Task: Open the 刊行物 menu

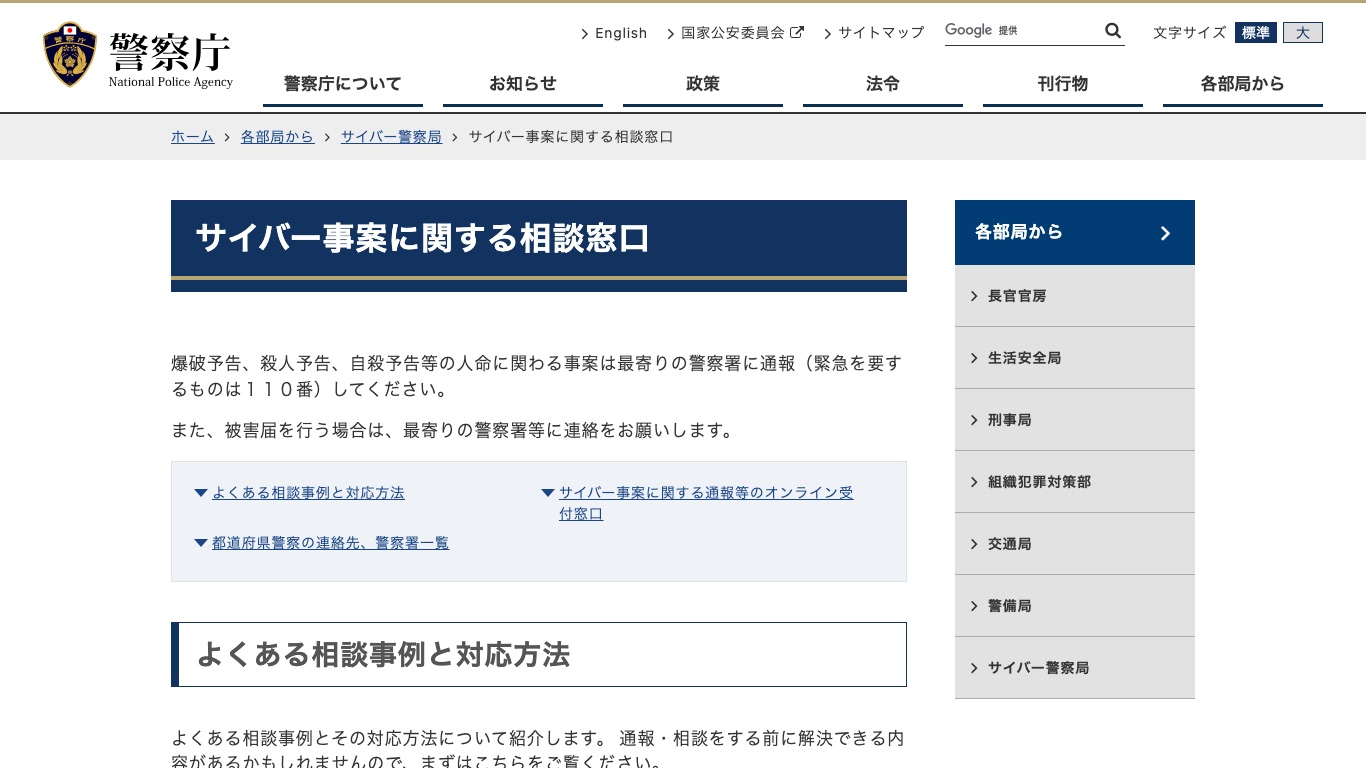Action: tap(1063, 85)
